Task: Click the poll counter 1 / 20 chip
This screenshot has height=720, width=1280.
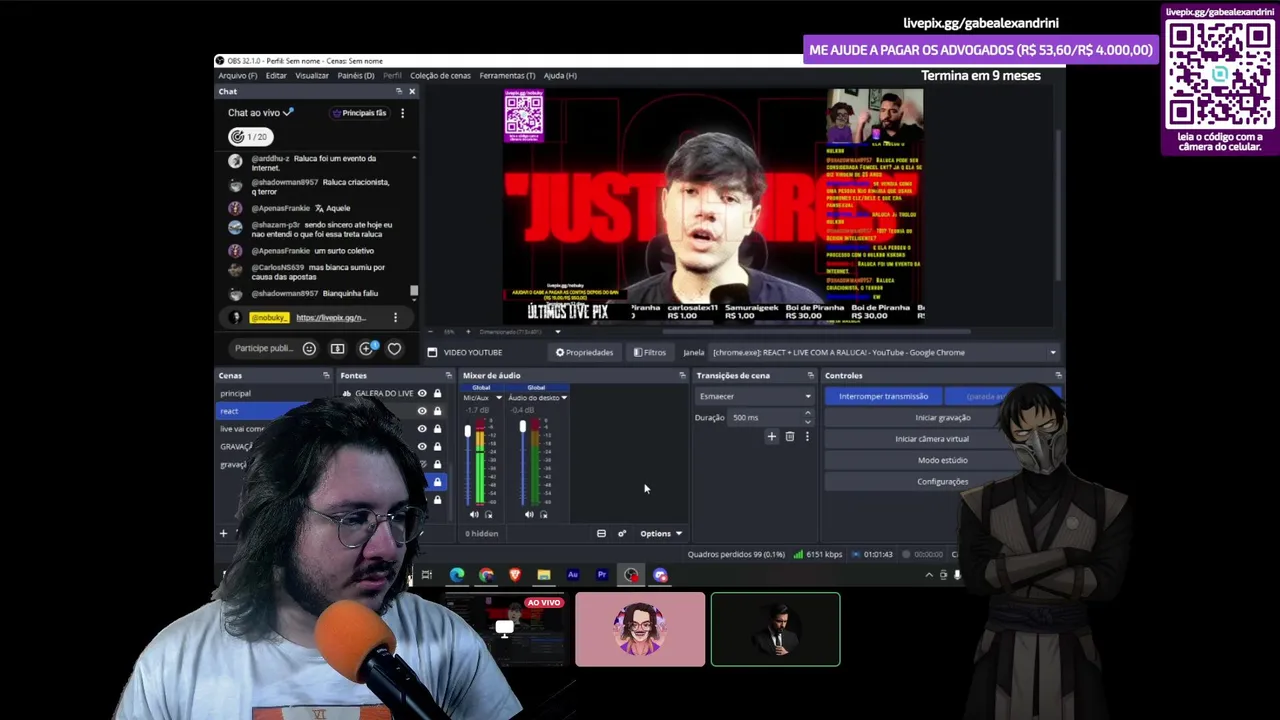Action: pyautogui.click(x=249, y=136)
